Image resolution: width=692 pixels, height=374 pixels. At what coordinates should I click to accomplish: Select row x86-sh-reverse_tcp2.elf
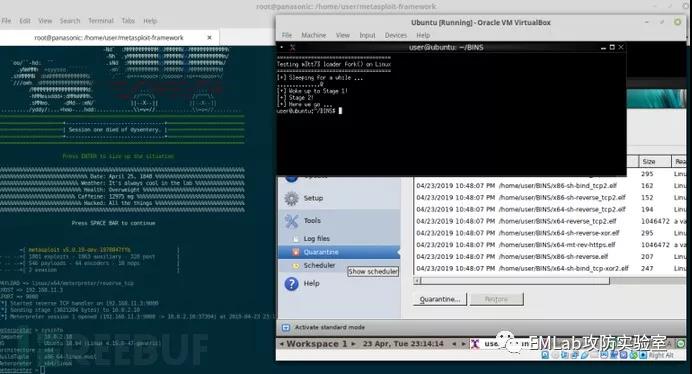click(550, 198)
